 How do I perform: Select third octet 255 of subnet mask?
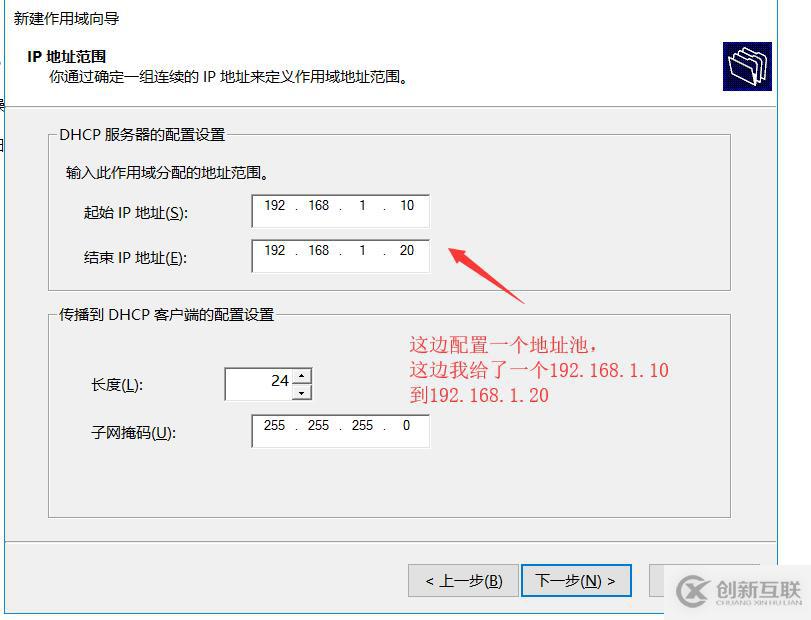tap(362, 426)
